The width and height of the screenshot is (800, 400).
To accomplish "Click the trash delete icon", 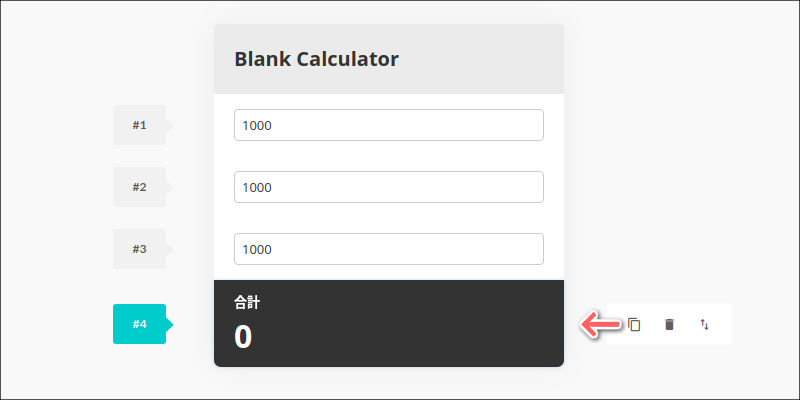I will [669, 324].
